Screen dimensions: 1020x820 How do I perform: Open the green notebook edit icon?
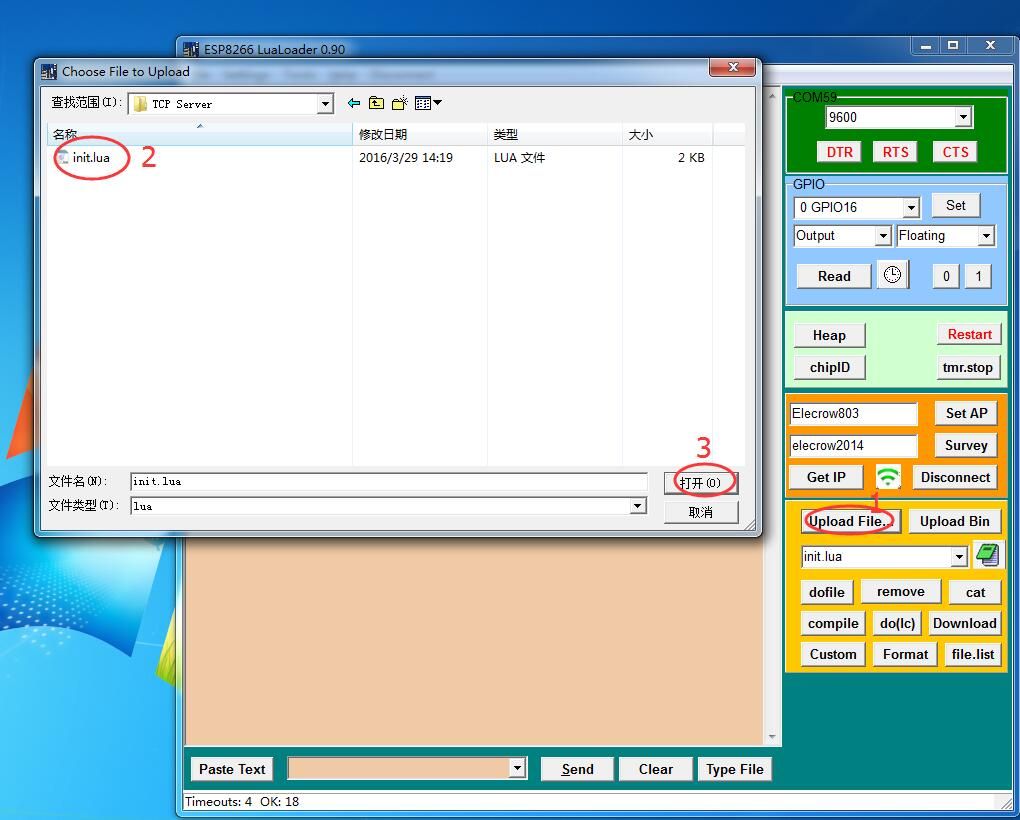[987, 555]
